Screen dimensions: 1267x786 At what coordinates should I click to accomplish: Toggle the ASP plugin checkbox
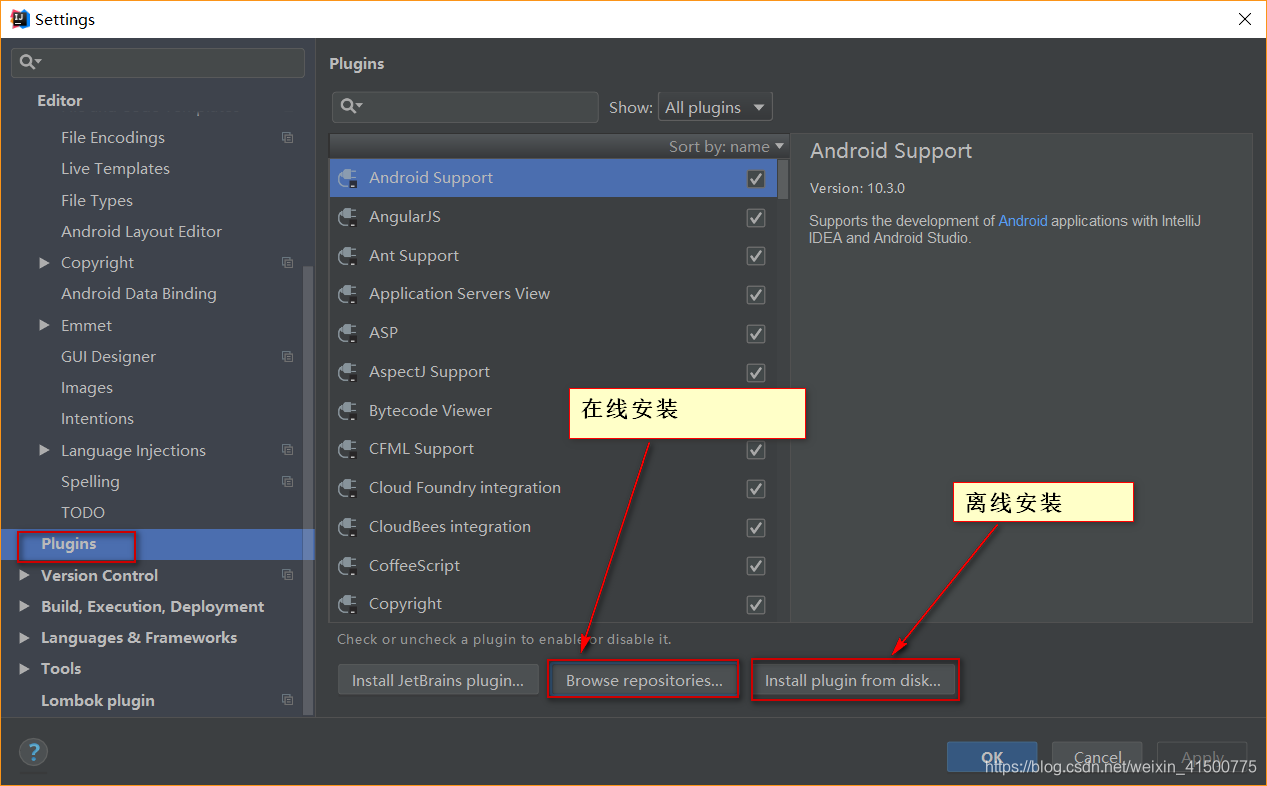[756, 334]
